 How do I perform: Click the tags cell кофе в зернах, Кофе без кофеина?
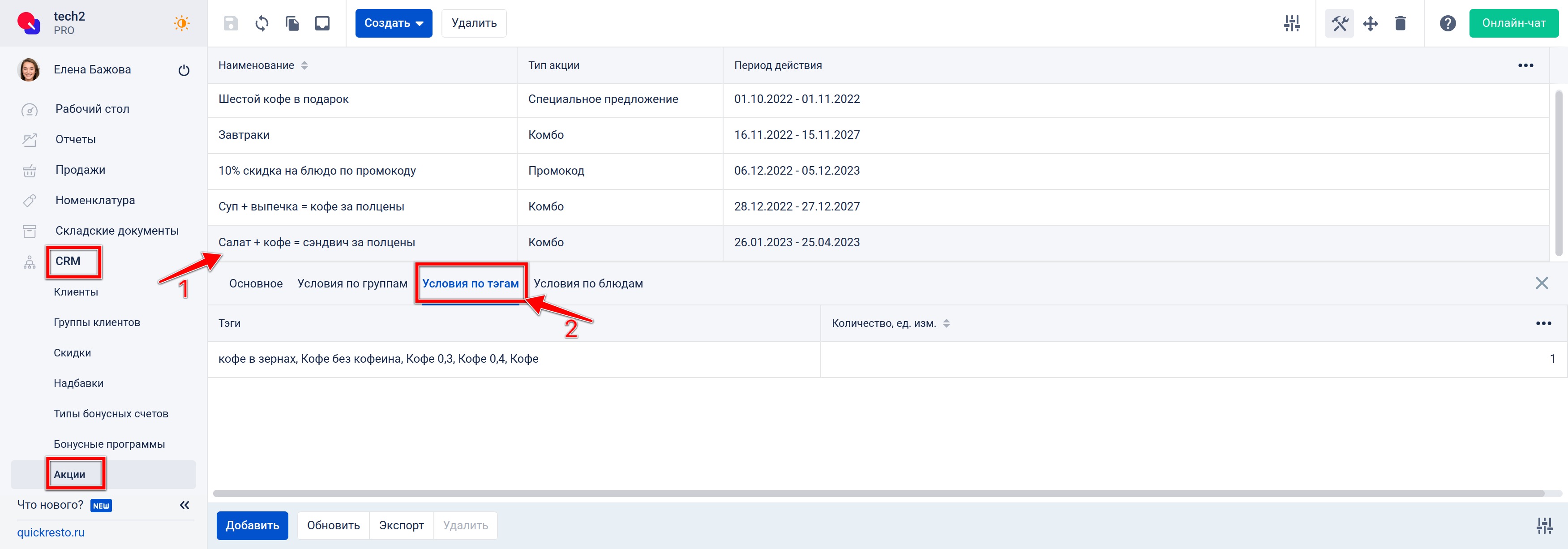click(514, 359)
